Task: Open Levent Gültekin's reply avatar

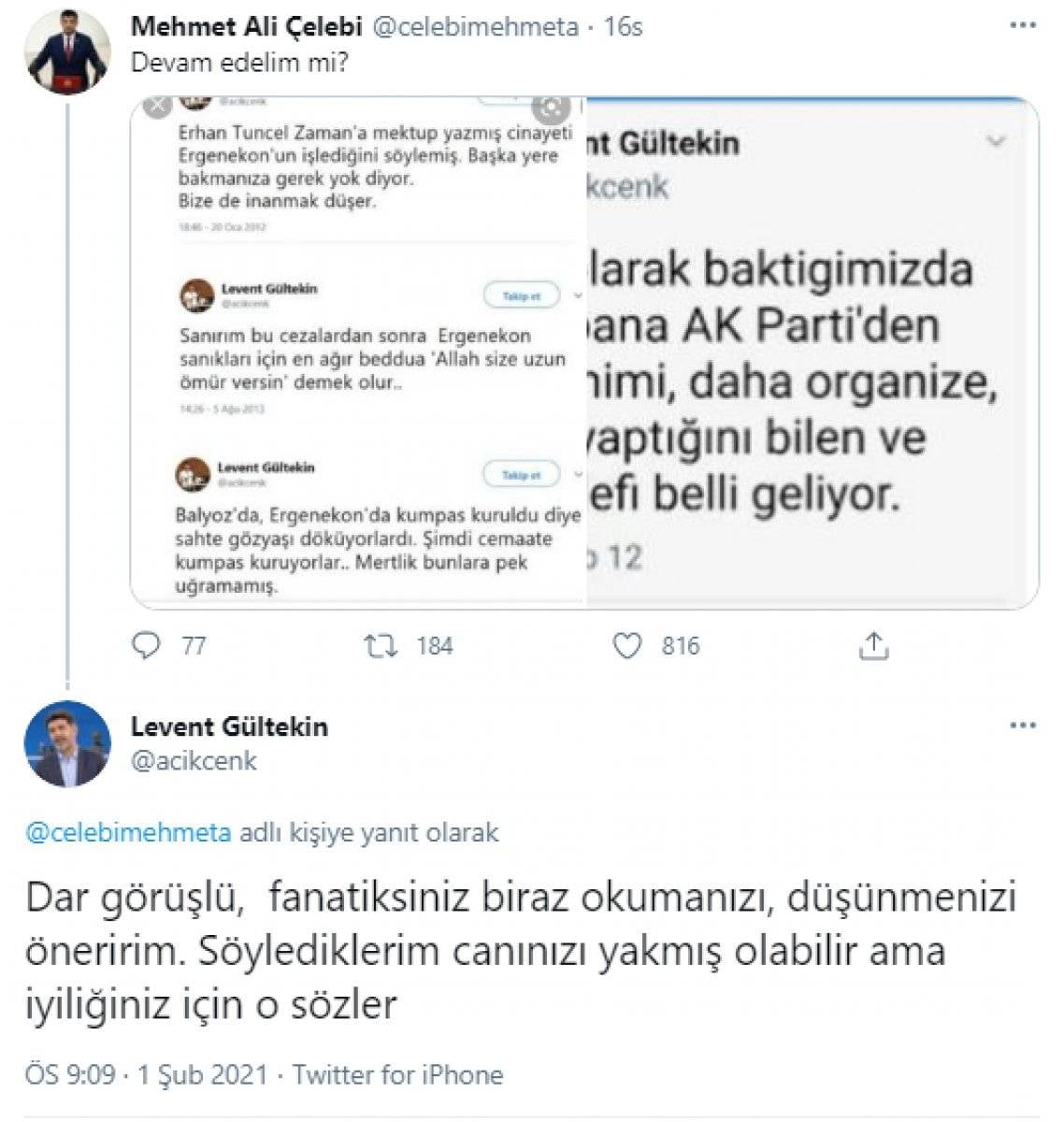Action: click(x=67, y=743)
